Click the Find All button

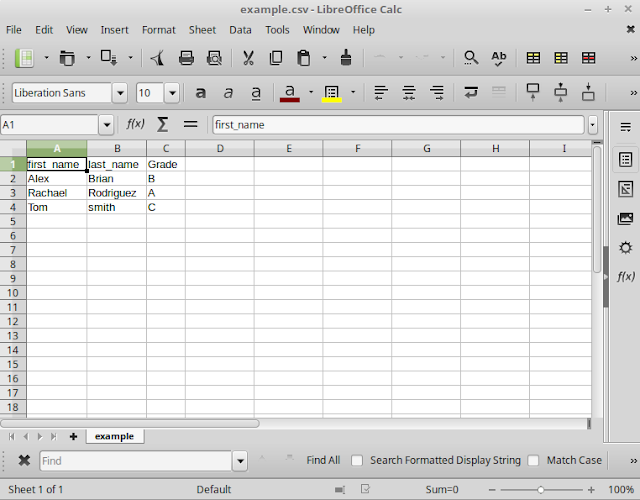323,460
